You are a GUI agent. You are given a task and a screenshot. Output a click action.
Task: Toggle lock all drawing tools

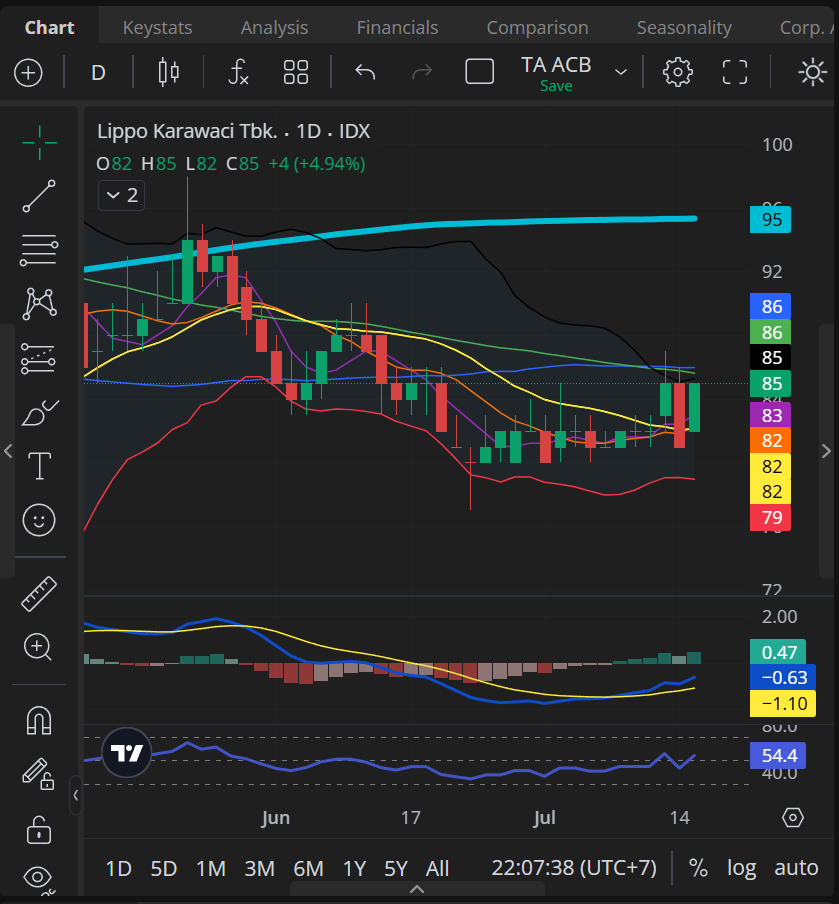tap(39, 830)
